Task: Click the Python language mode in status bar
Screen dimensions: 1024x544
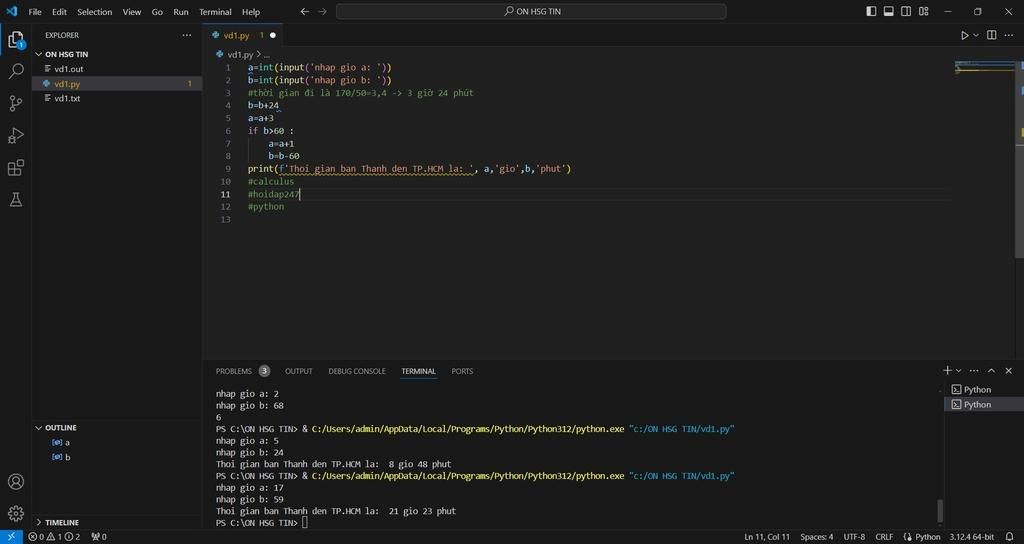Action: pos(927,537)
